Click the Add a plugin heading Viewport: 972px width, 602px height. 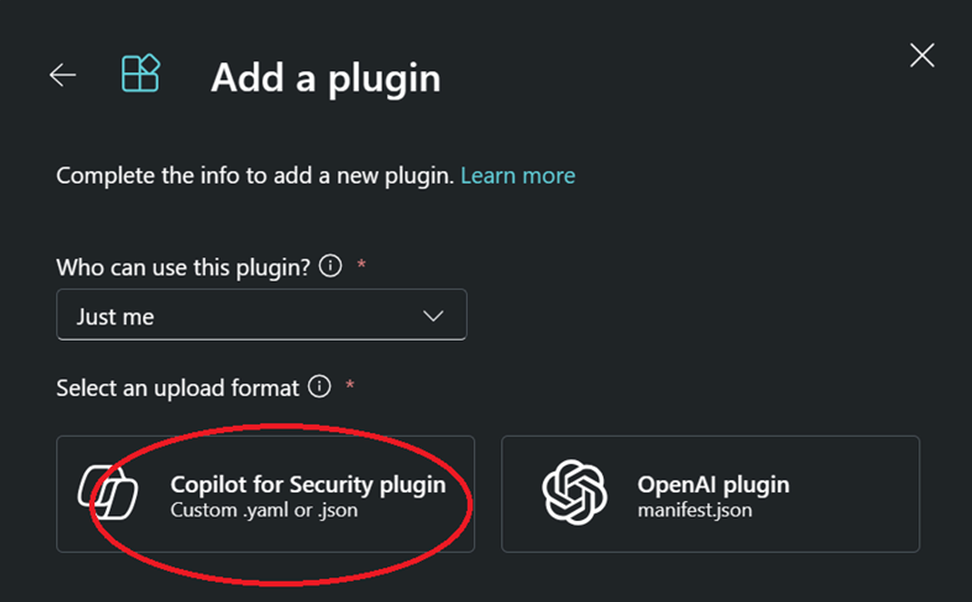coord(325,78)
